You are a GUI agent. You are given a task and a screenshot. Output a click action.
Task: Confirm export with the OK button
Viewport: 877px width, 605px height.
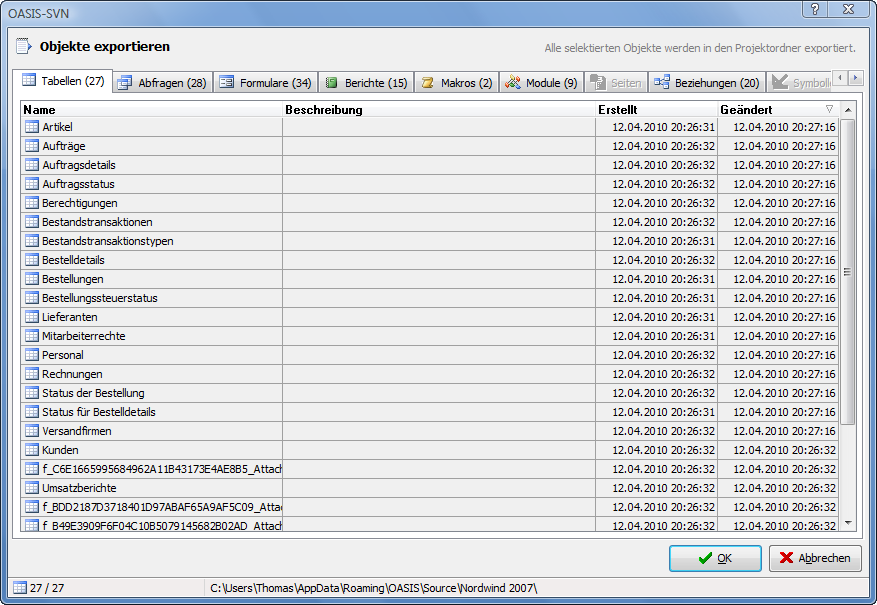[715, 558]
